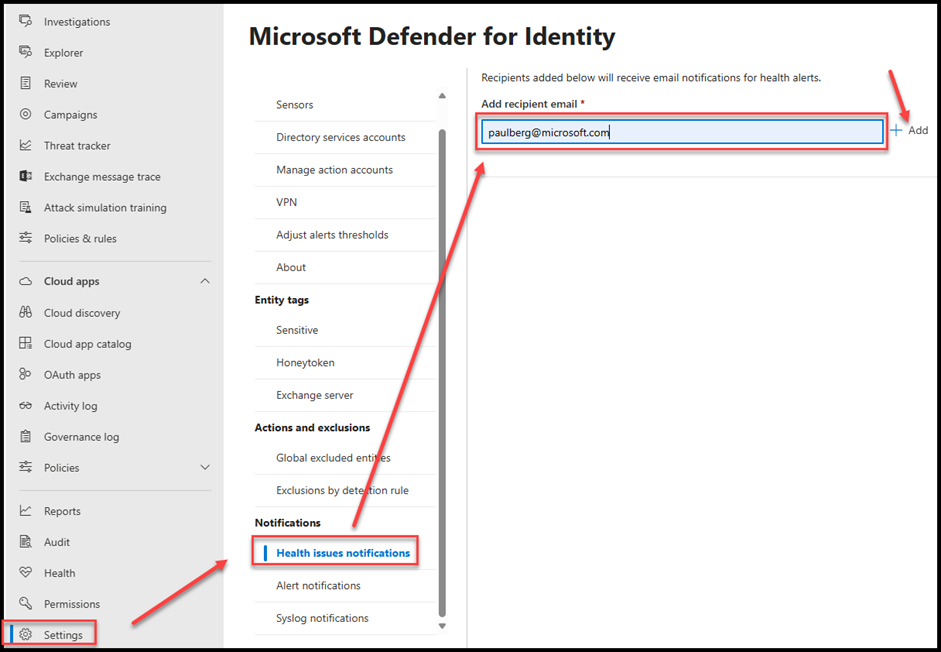The height and width of the screenshot is (652, 941).
Task: Click the Audit document icon
Action: pos(25,542)
